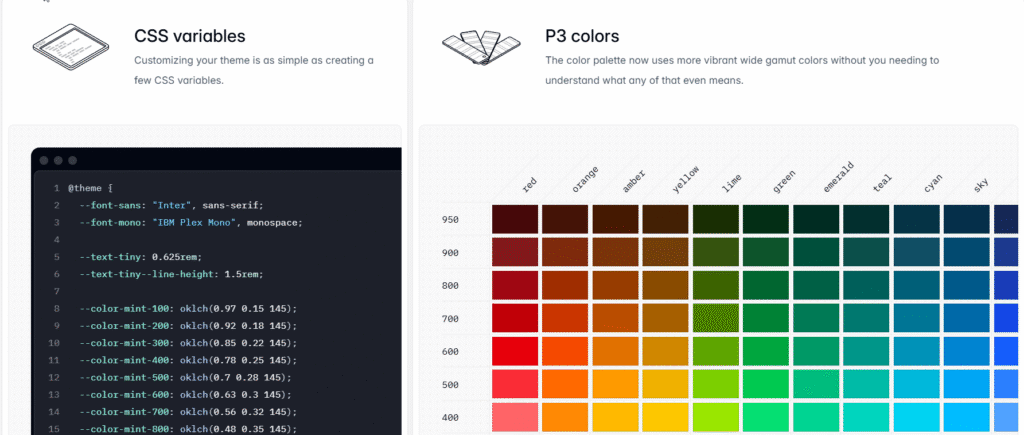Pick the teal 800 color swatch

pyautogui.click(x=866, y=286)
